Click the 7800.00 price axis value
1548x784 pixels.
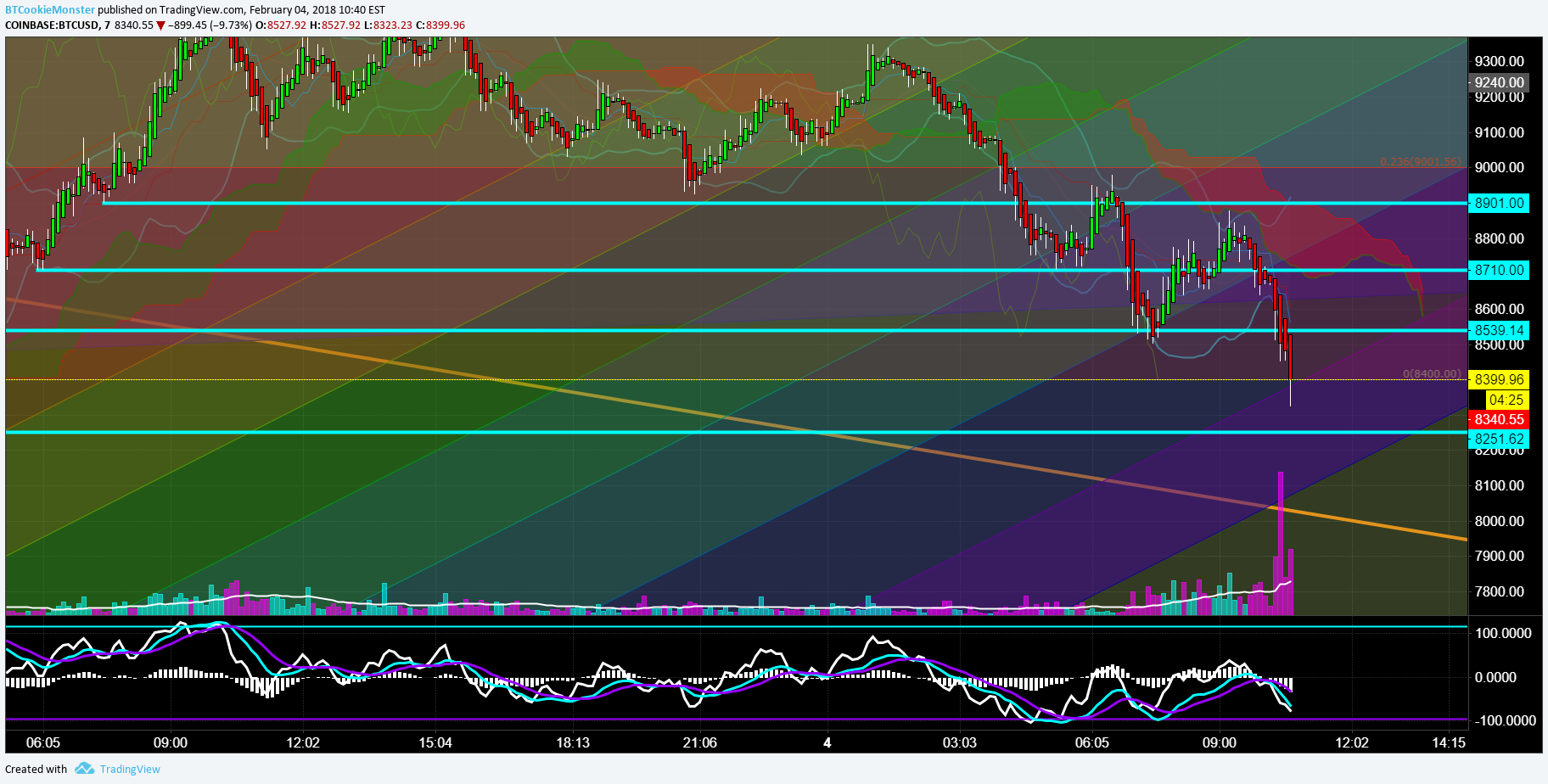1499,591
